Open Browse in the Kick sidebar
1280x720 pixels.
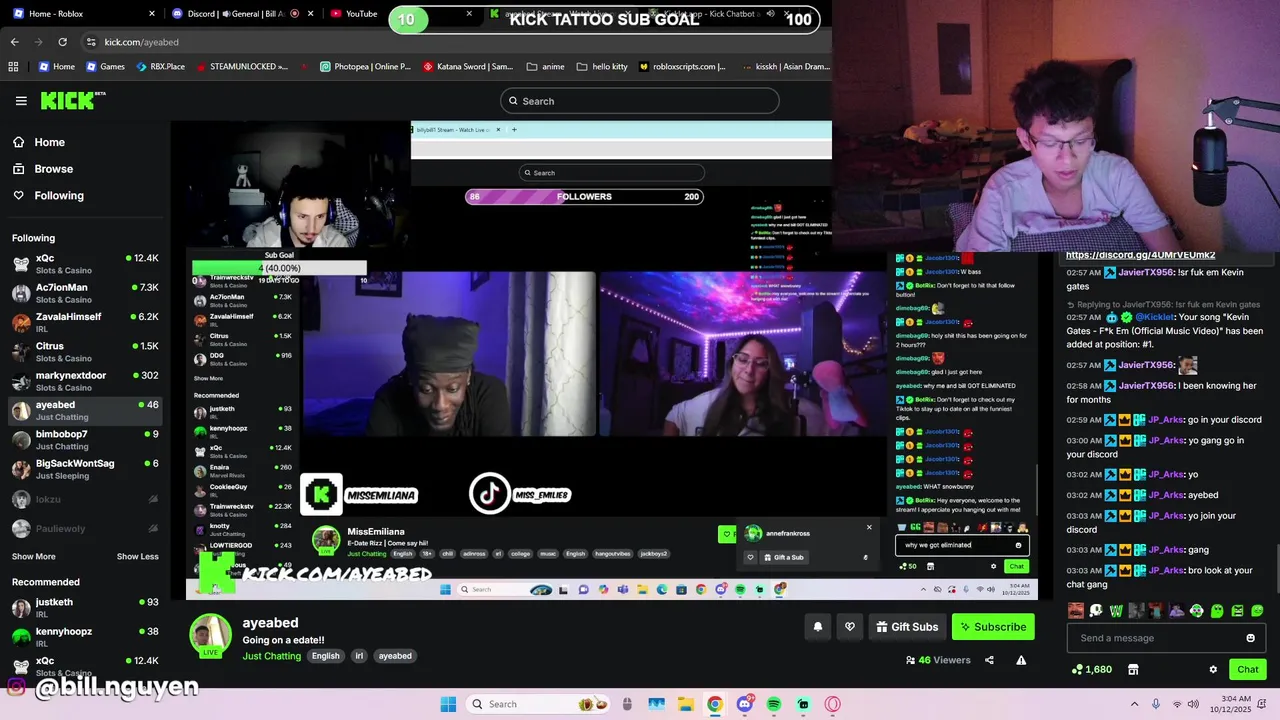[x=43, y=169]
